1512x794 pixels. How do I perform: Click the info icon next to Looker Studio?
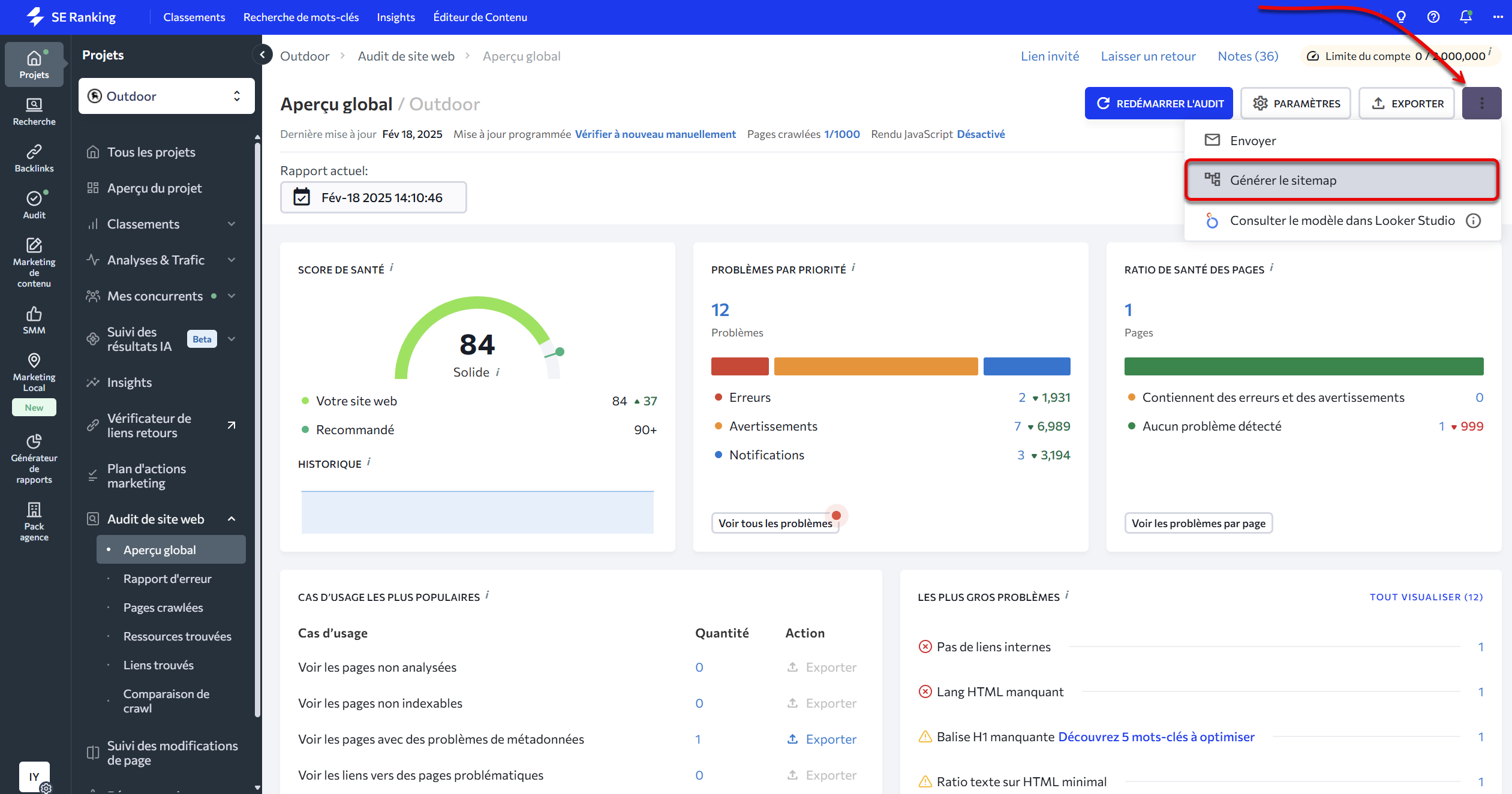pyautogui.click(x=1474, y=221)
